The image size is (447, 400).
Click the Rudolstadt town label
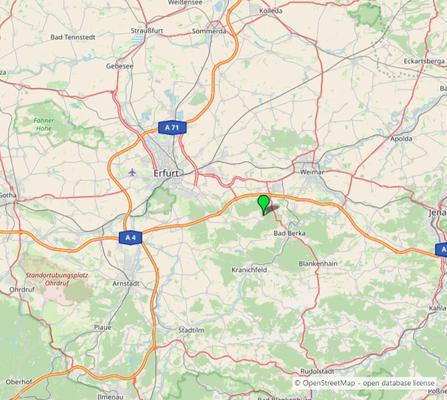pos(317,371)
